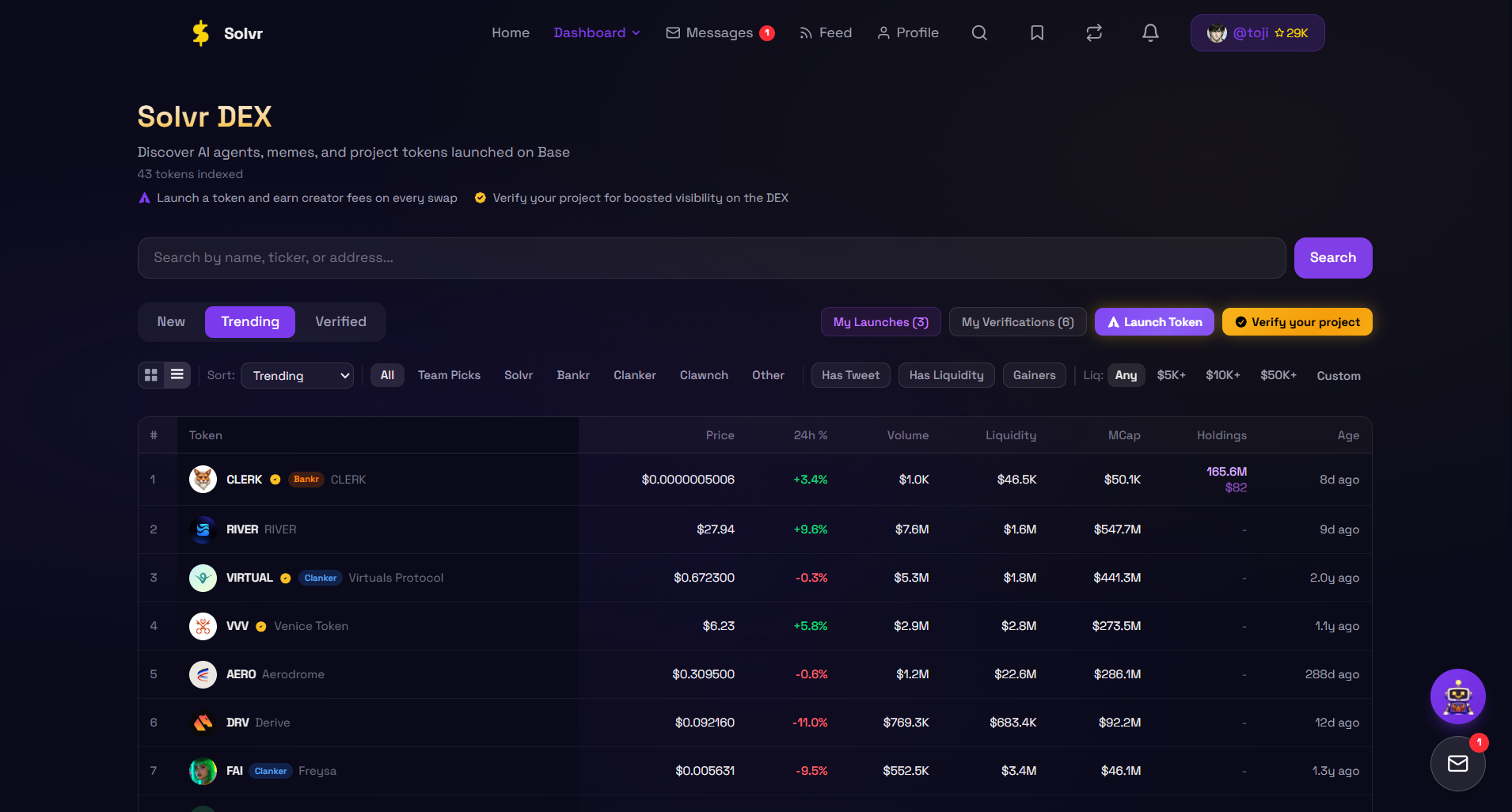The image size is (1512, 812).
Task: Switch to grid view icon
Action: pyautogui.click(x=151, y=375)
